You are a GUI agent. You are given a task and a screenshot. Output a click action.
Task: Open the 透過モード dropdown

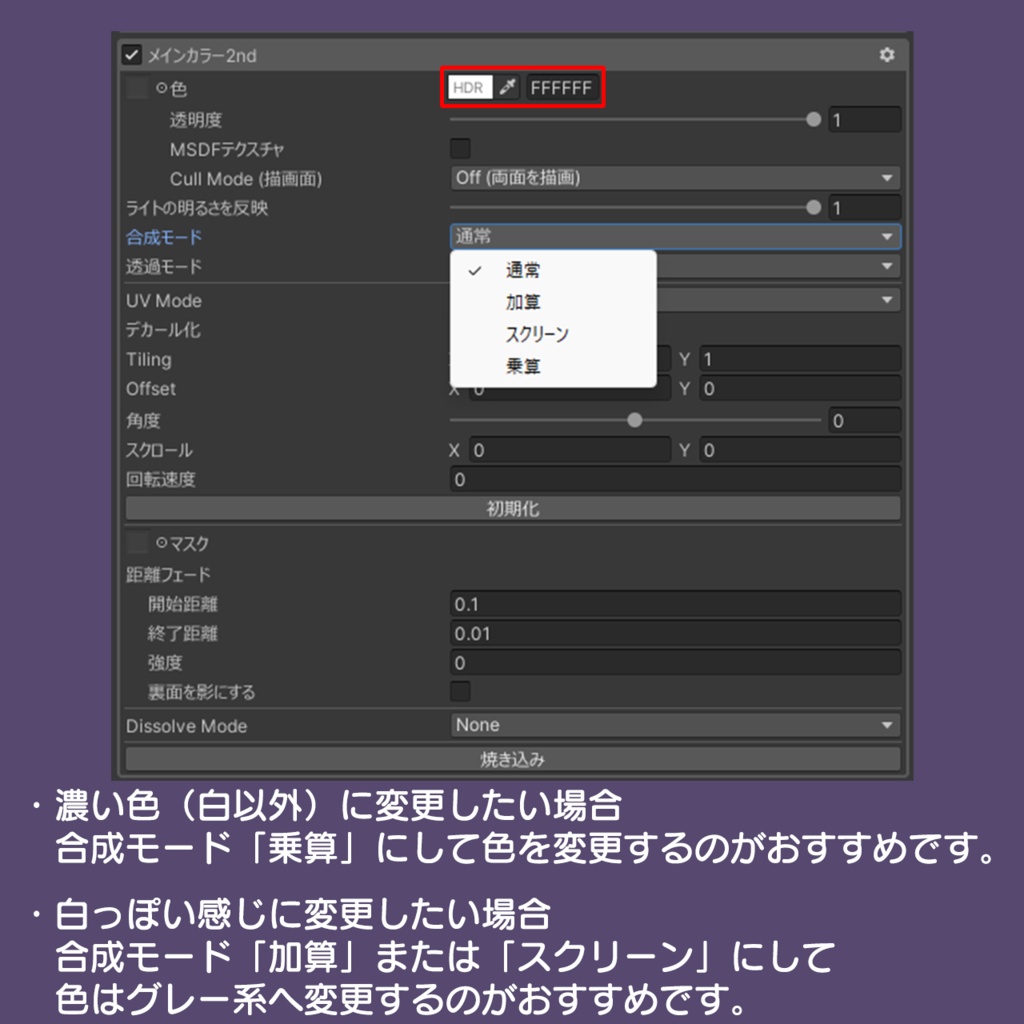pos(790,268)
